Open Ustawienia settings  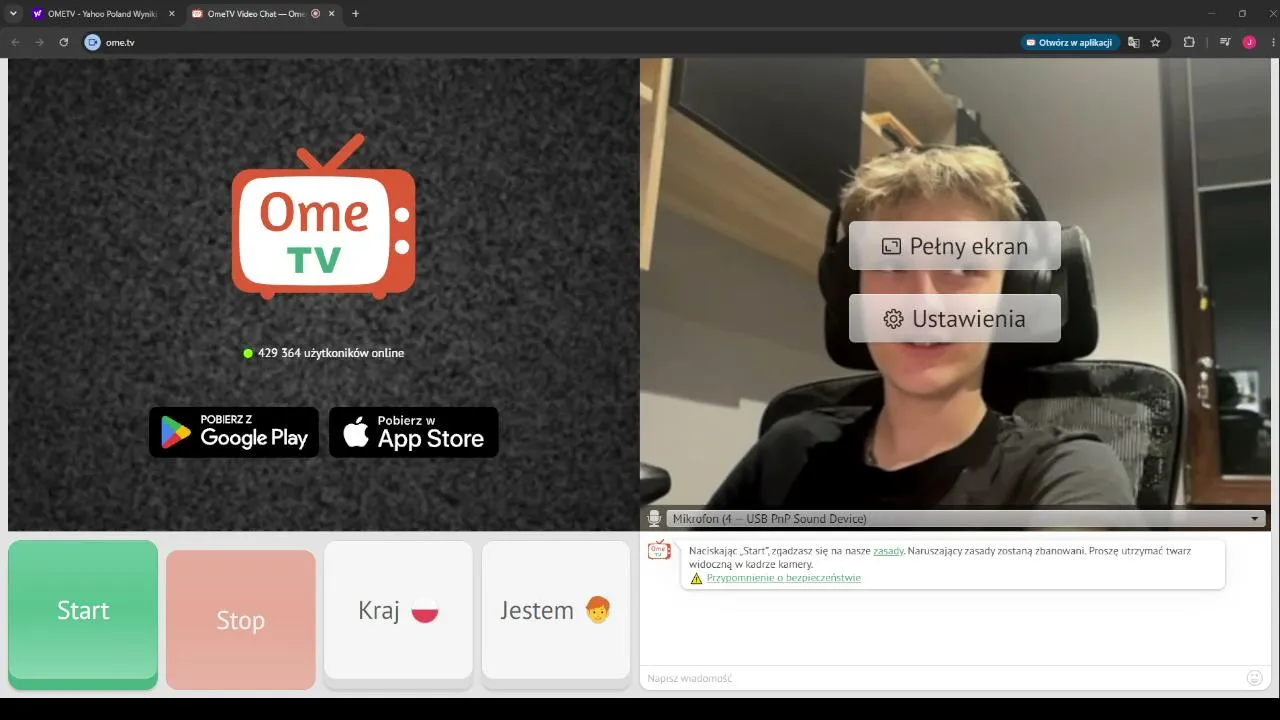[955, 319]
